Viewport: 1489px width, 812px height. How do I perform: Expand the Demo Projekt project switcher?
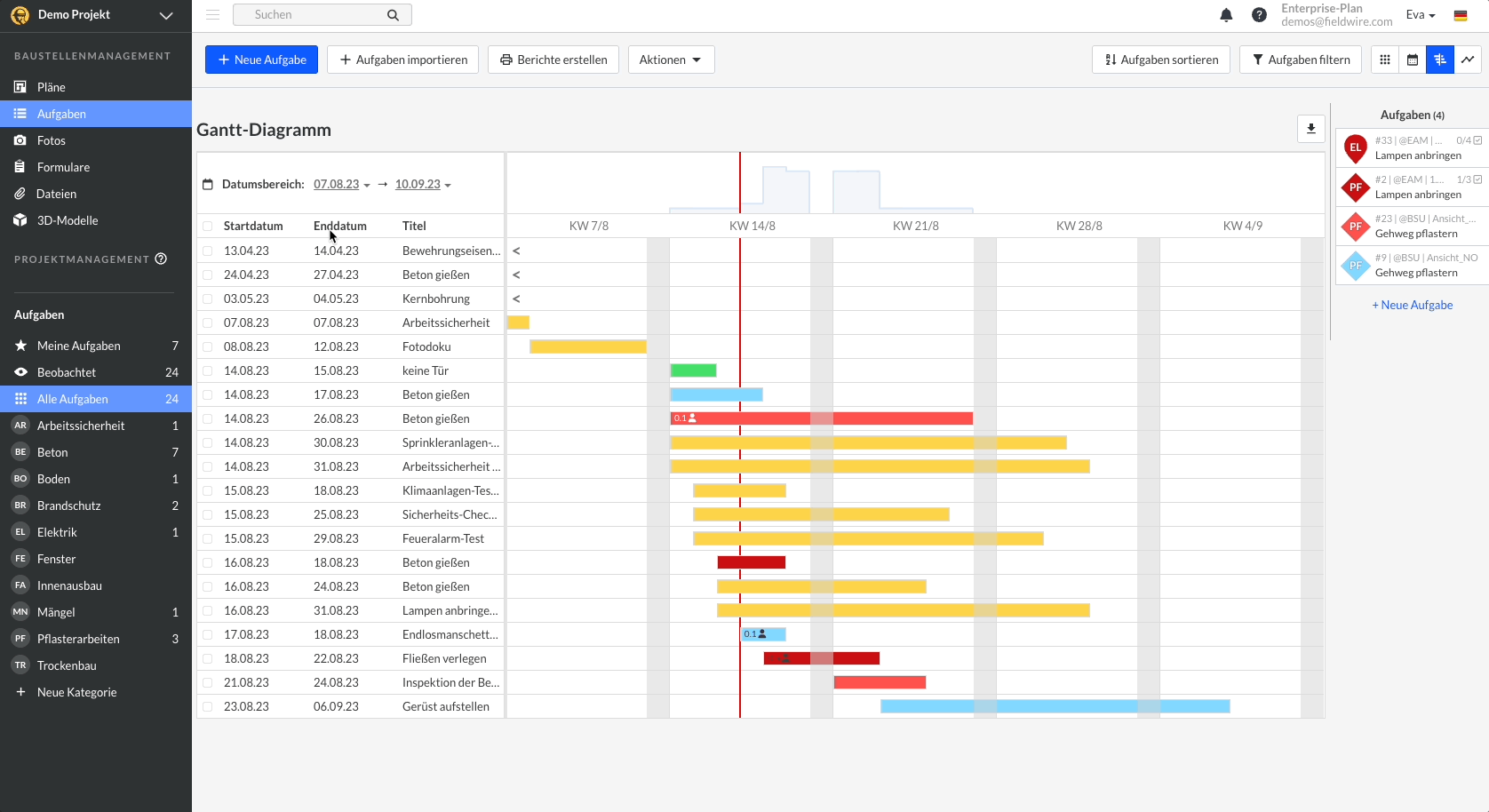pos(165,15)
